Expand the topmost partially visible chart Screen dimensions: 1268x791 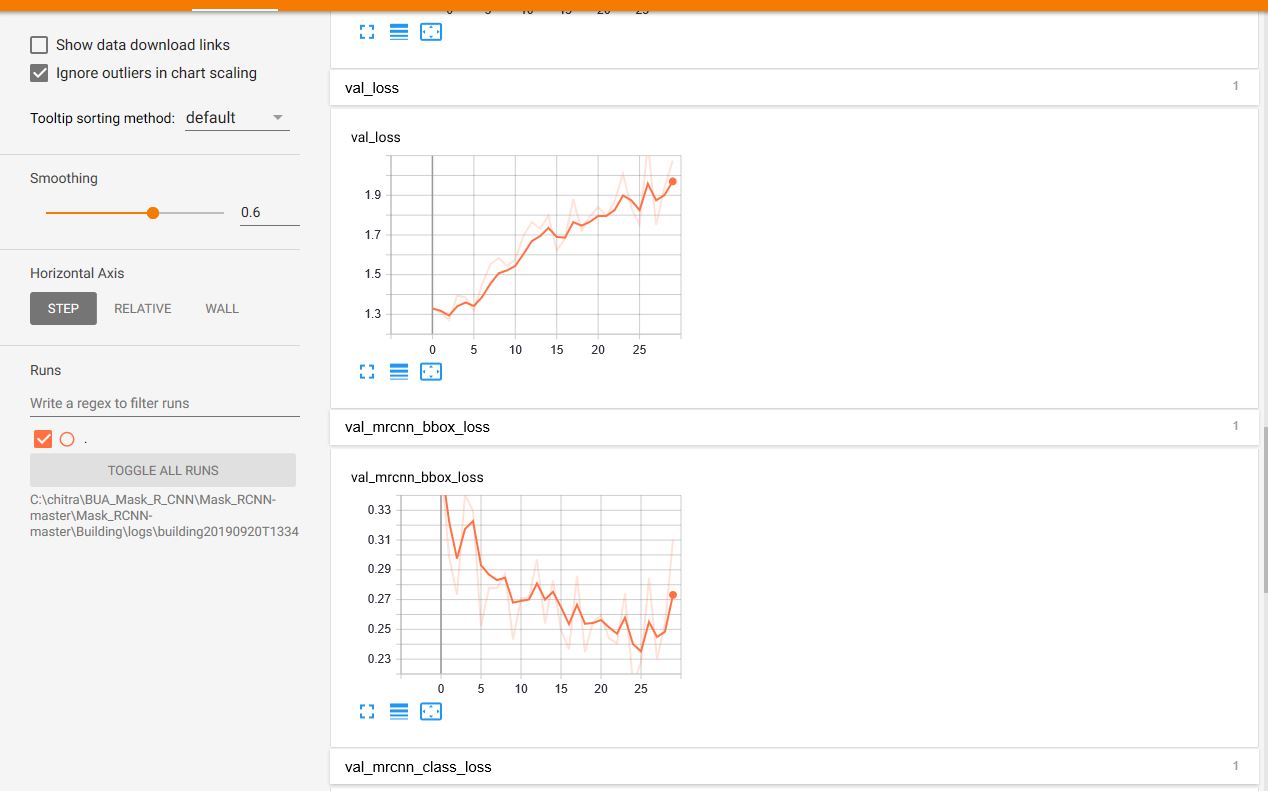(x=367, y=32)
